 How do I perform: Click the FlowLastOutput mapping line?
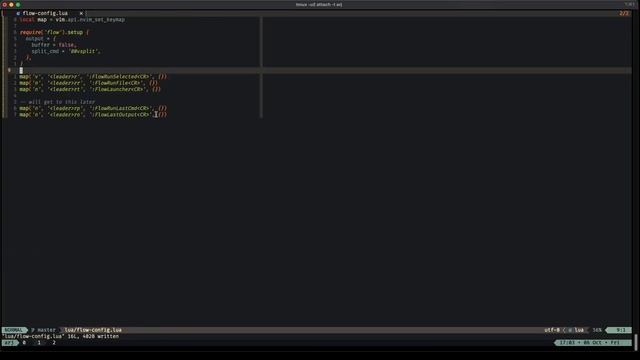tap(93, 115)
